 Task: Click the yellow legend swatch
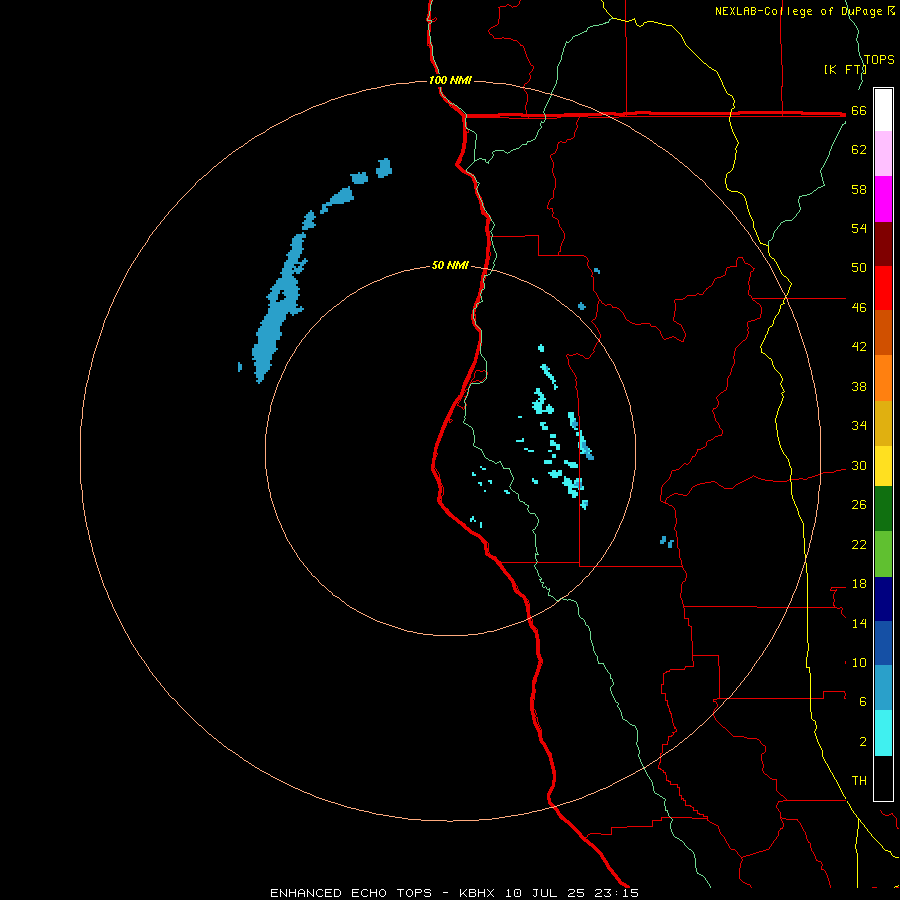click(x=883, y=466)
